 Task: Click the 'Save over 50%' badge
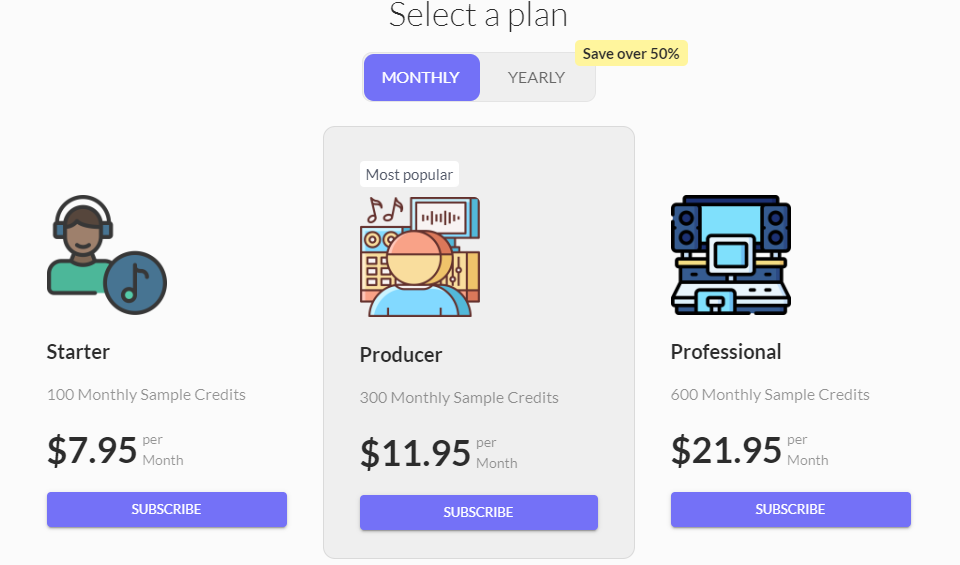(x=631, y=54)
